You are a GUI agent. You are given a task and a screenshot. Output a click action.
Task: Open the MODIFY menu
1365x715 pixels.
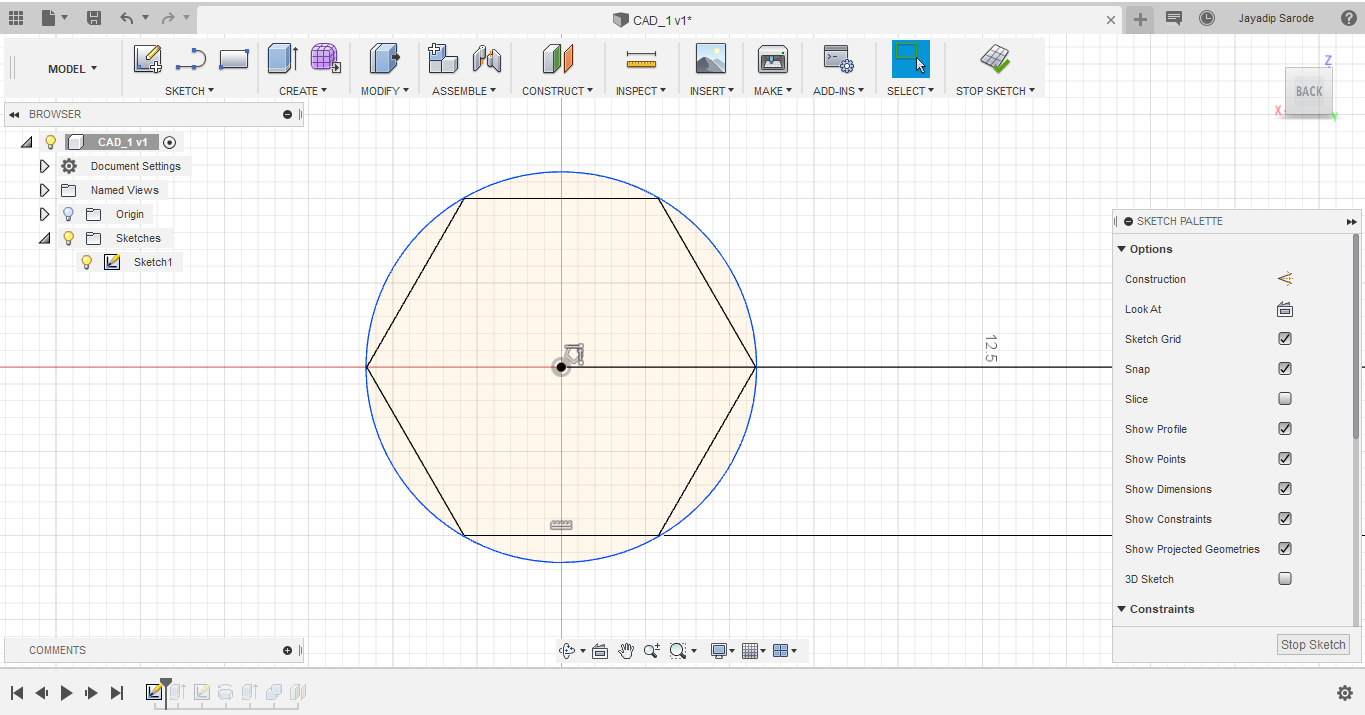pos(384,91)
